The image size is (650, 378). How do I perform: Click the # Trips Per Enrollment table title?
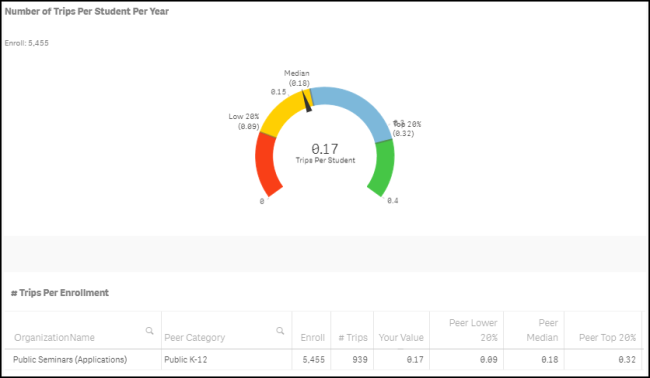click(60, 293)
